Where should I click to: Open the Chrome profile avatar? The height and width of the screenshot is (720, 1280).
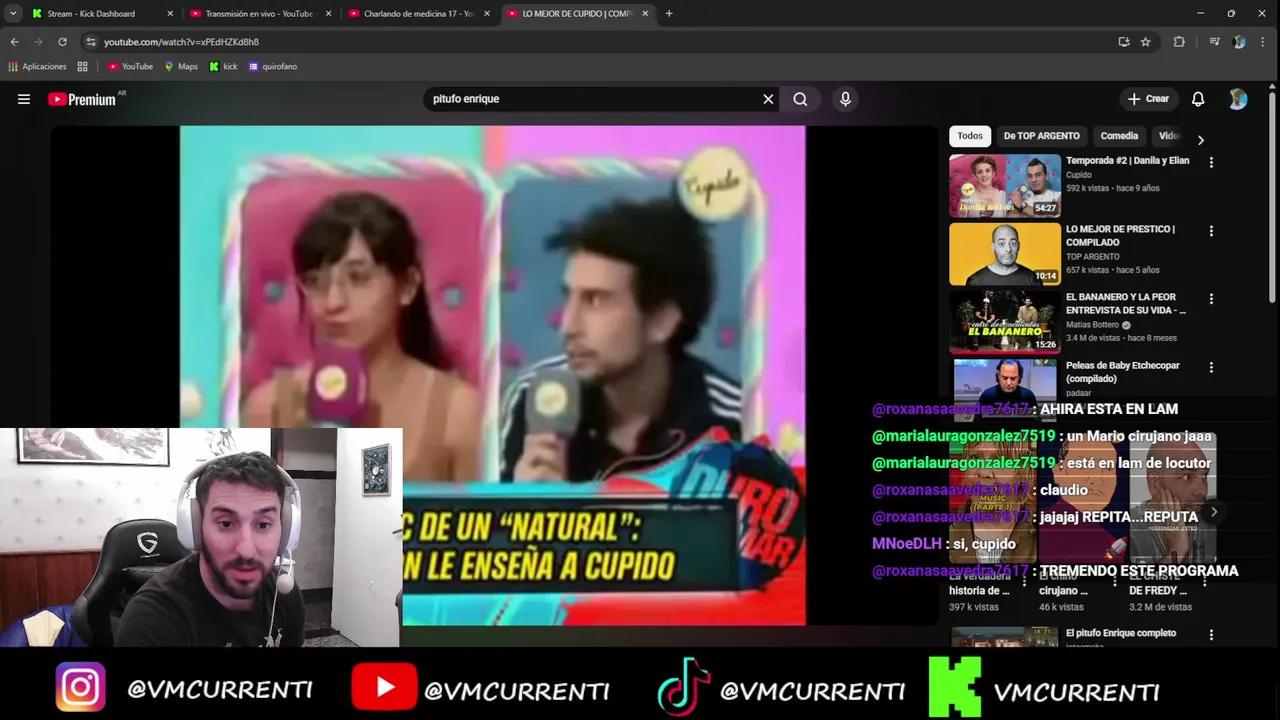(1239, 42)
